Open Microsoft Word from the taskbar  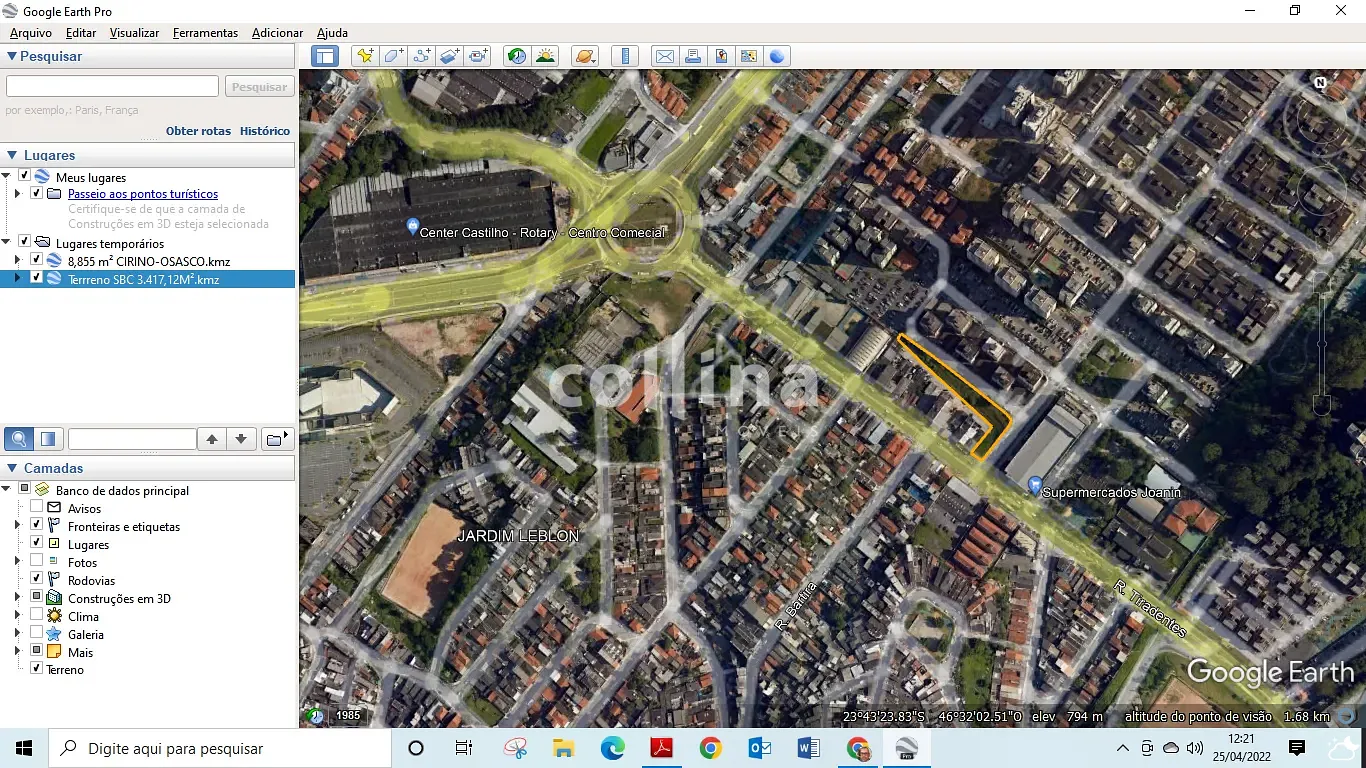click(809, 748)
